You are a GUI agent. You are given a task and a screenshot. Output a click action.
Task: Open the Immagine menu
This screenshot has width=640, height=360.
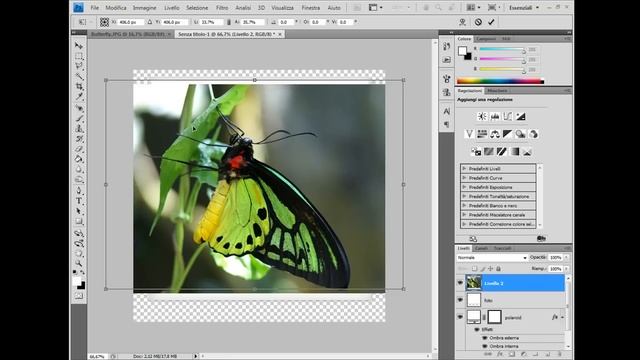(x=144, y=8)
